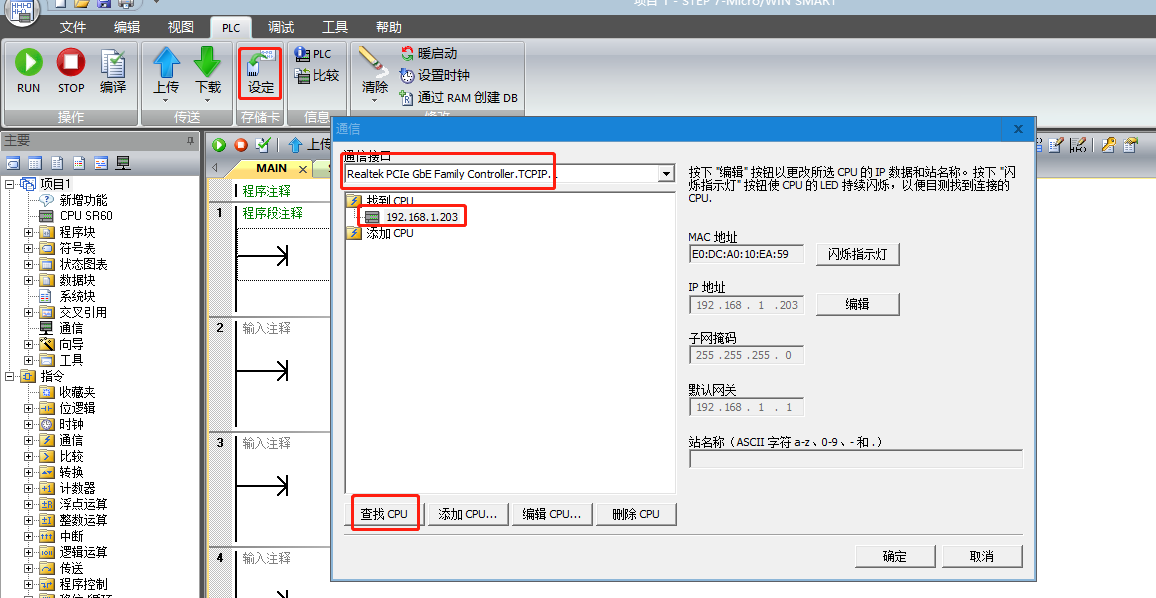This screenshot has width=1156, height=598.
Task: Click the blue 上传 upload arrow icon
Action: (x=167, y=62)
